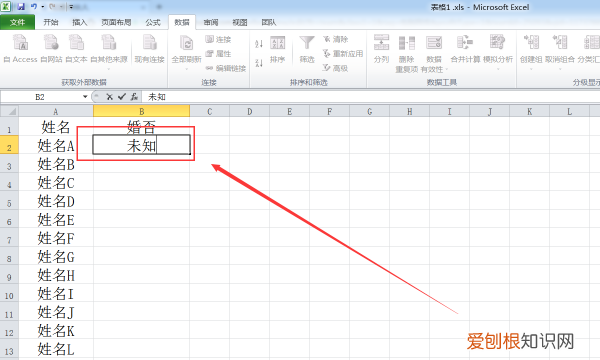Click Subtotal (分类汇总) icon
The image size is (600, 360).
(591, 43)
